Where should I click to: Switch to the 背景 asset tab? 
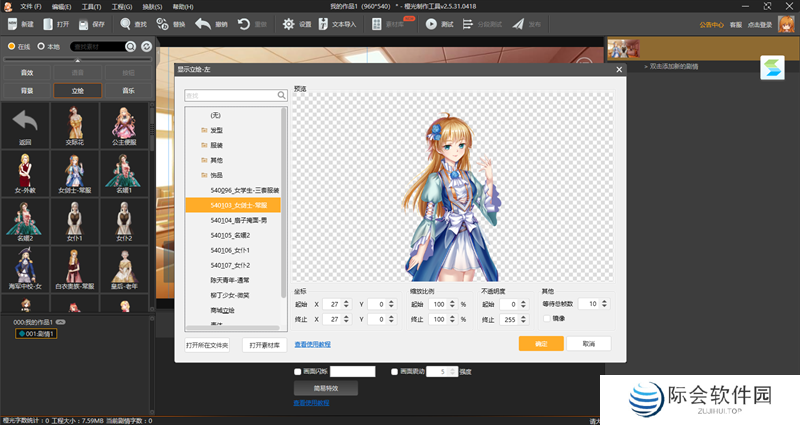(27, 91)
